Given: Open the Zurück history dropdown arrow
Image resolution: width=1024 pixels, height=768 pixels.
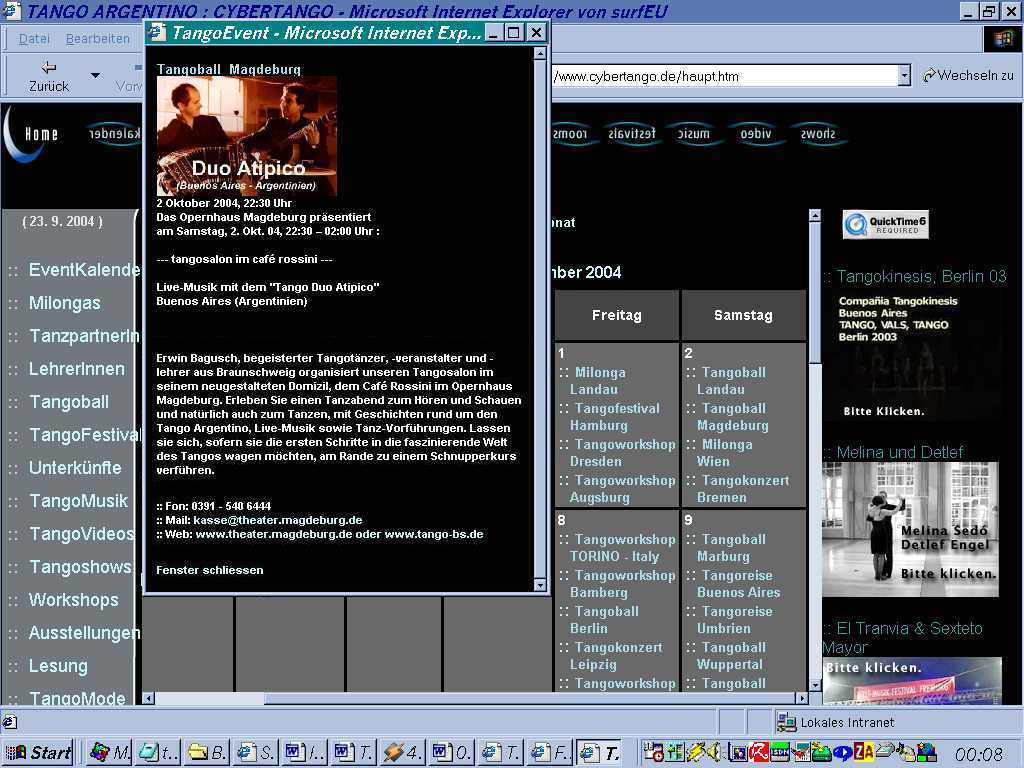Looking at the screenshot, I should pos(95,76).
